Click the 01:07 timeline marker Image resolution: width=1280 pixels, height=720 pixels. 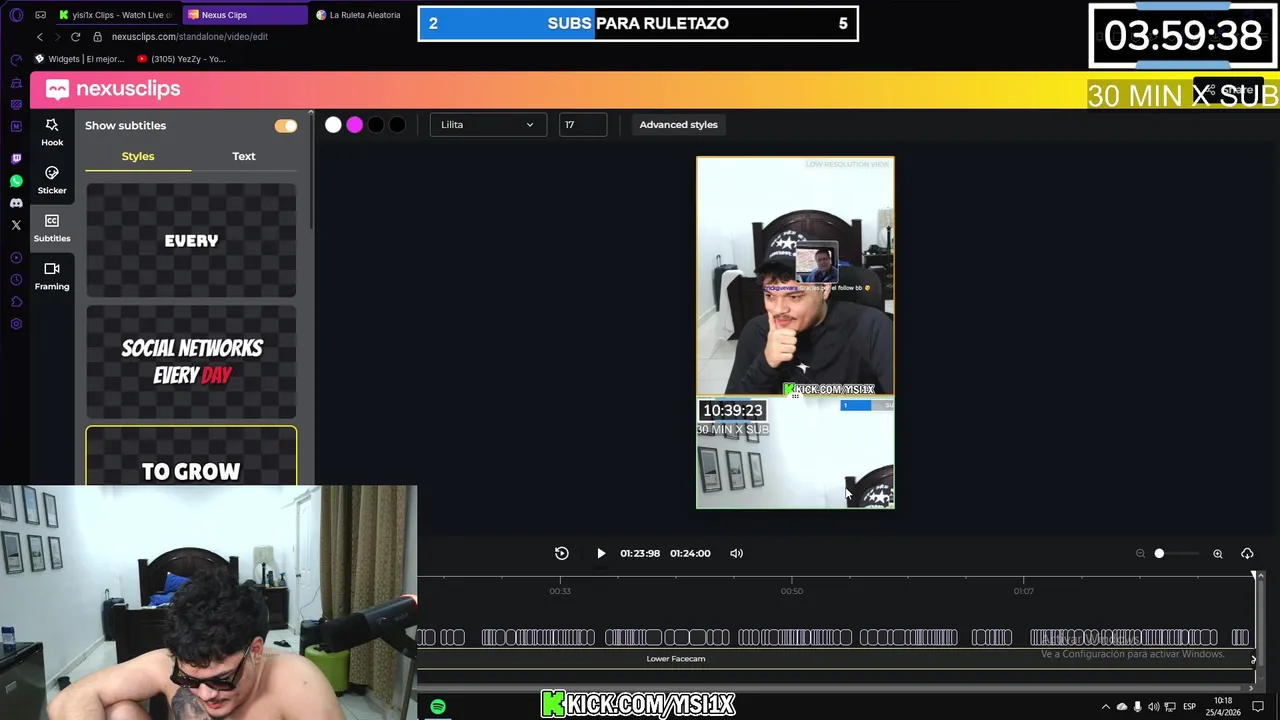click(x=1023, y=591)
